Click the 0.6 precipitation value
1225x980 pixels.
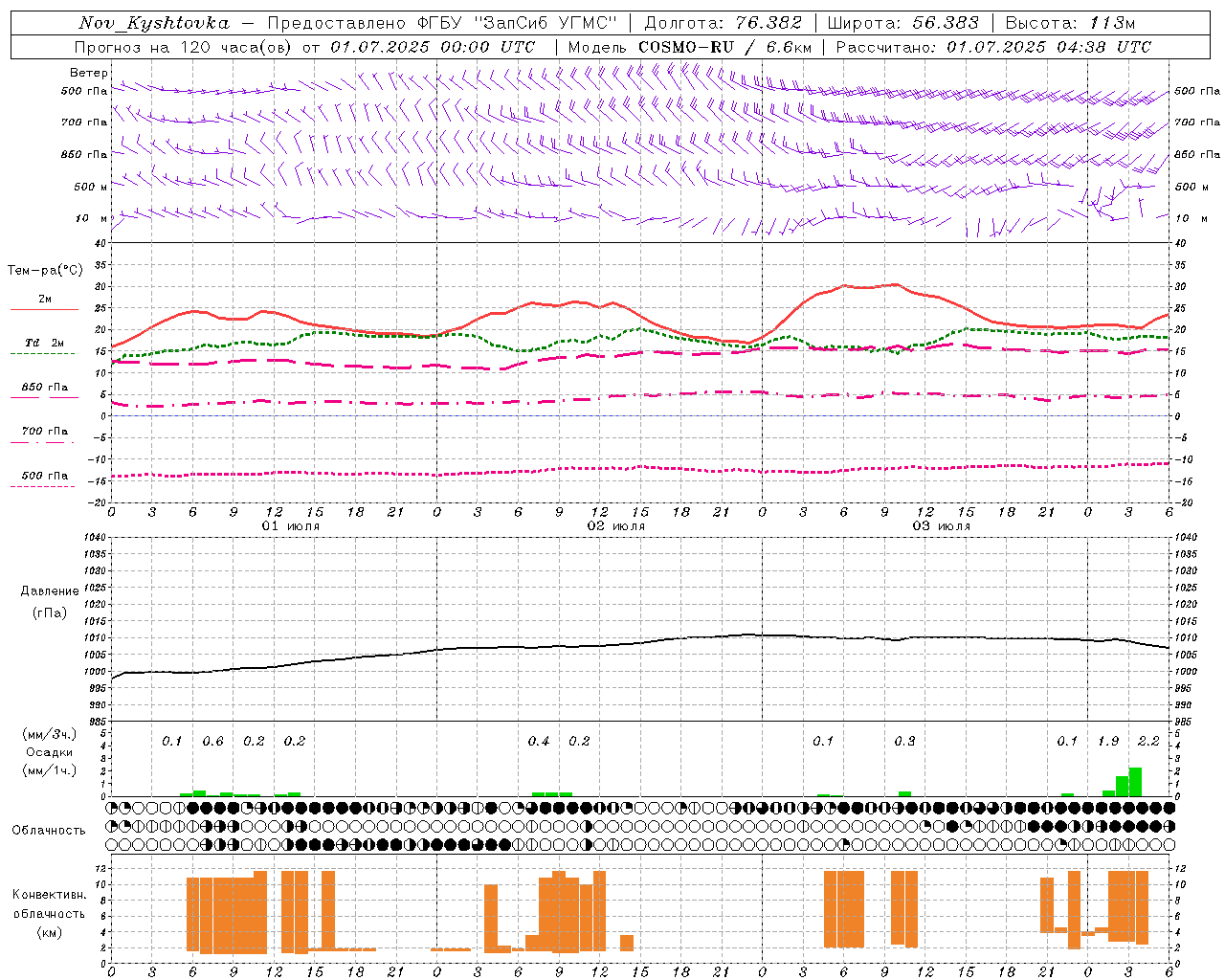point(212,742)
